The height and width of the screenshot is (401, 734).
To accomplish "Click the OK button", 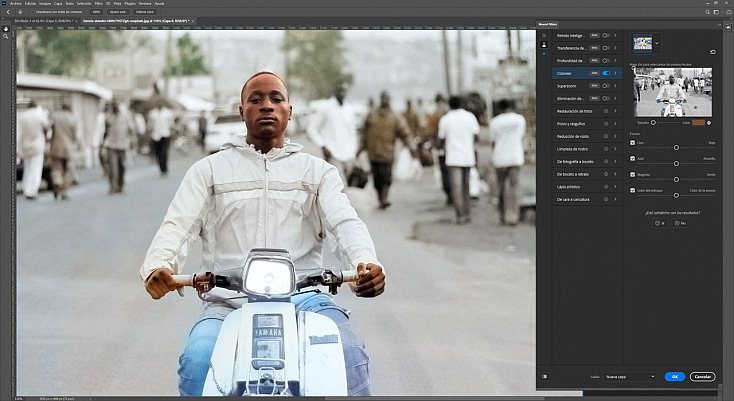I will 675,377.
